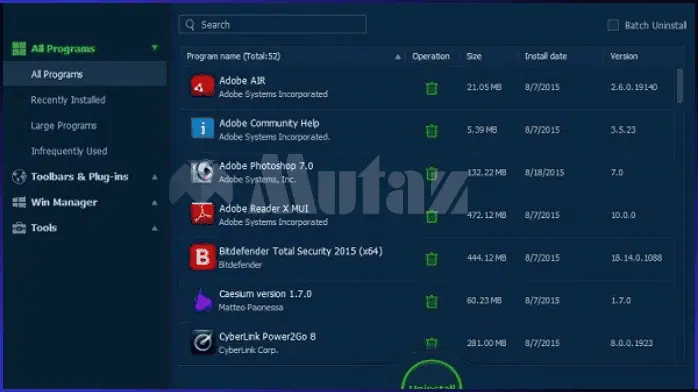The height and width of the screenshot is (392, 698).
Task: Click inside the Search field
Action: 272,24
